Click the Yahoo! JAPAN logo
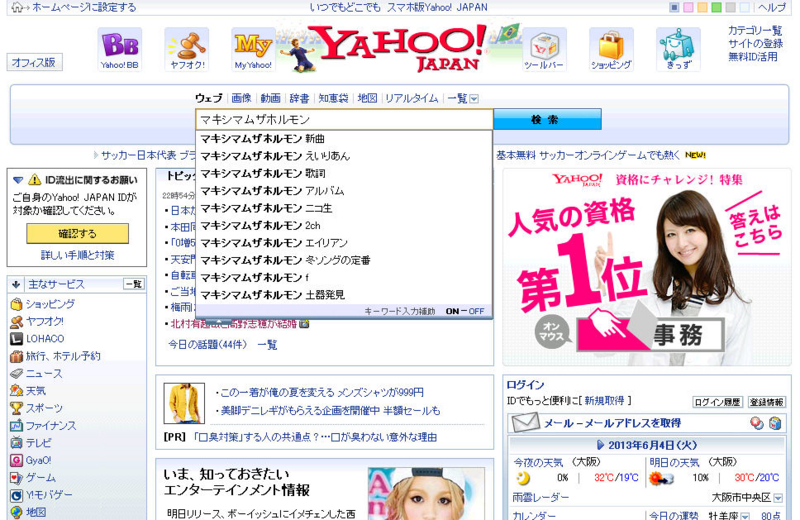Screen dimensions: 800x520 tap(398, 47)
